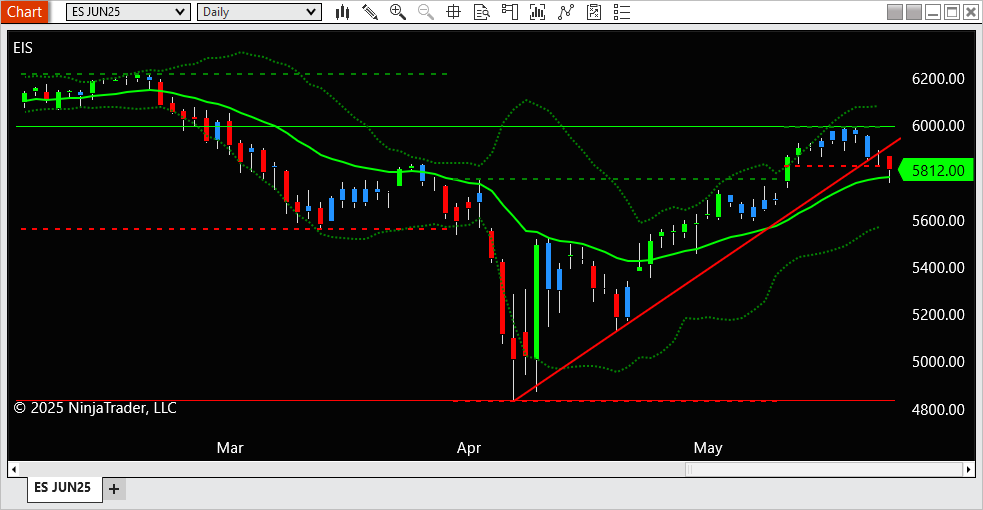Open the indicators icon
The image size is (983, 510).
pyautogui.click(x=537, y=12)
